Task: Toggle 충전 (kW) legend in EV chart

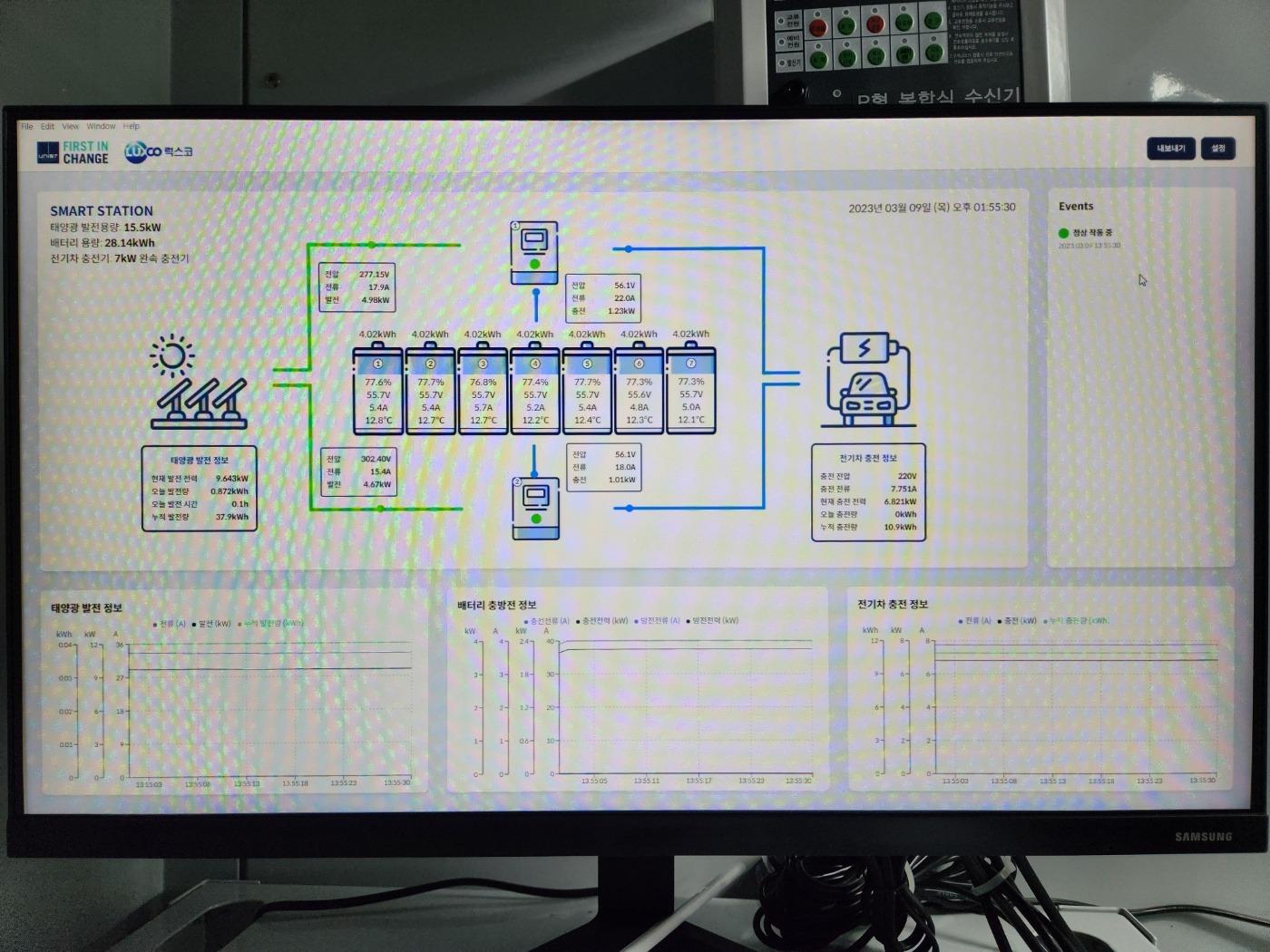Action: [x=1020, y=621]
